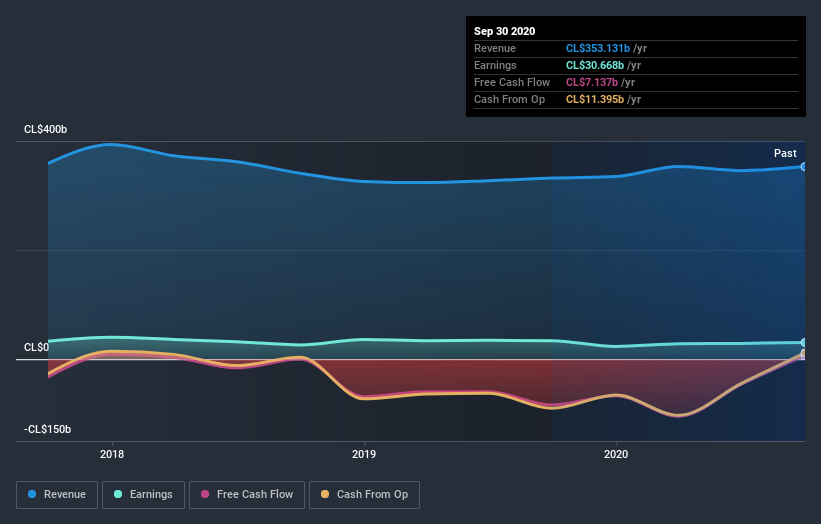Select the CL$7.137b free cash flow value
The height and width of the screenshot is (524, 821).
(x=592, y=82)
